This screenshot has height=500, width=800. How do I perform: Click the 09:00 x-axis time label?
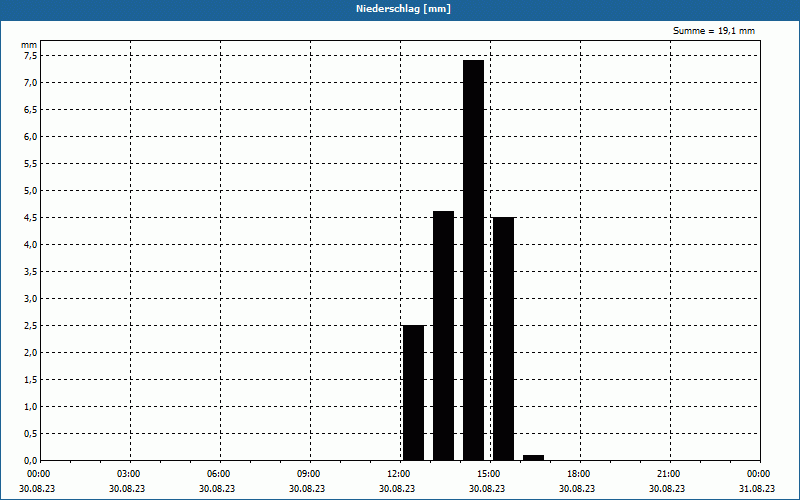(x=310, y=474)
